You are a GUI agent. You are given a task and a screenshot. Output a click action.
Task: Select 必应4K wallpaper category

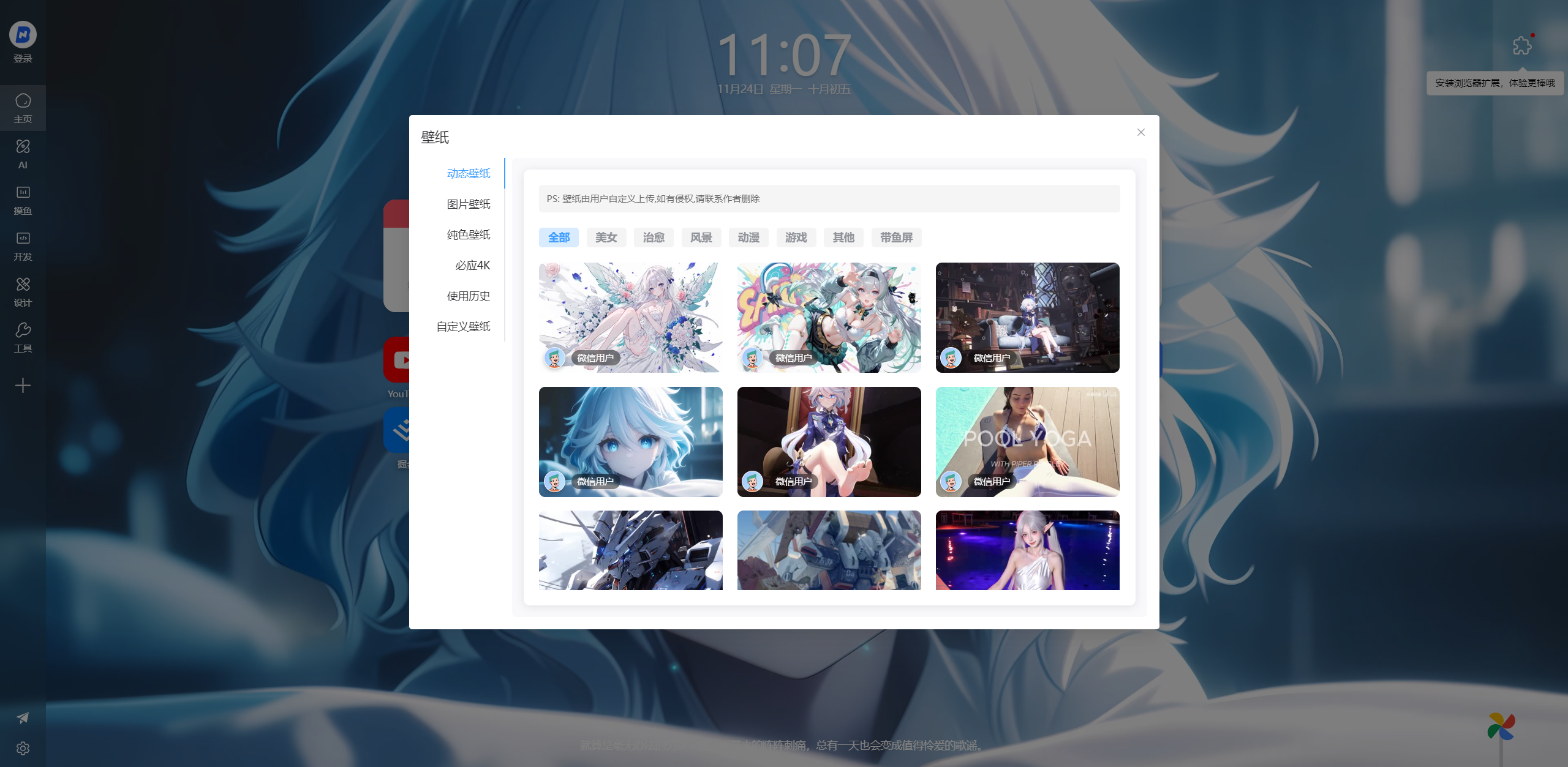[472, 265]
